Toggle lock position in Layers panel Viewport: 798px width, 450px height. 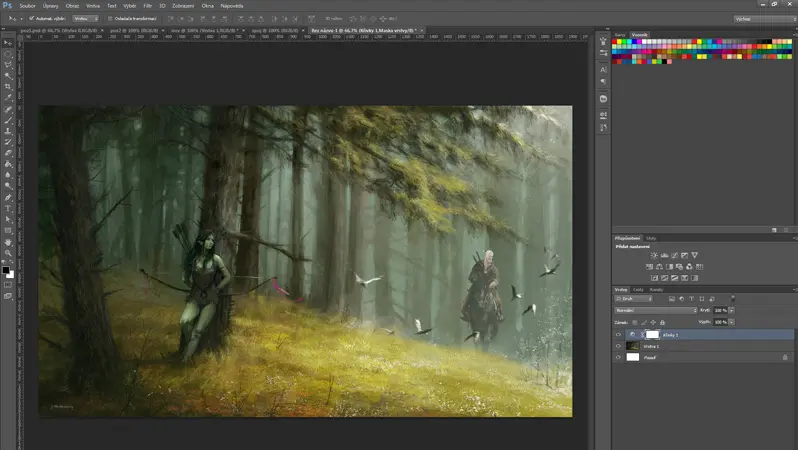pyautogui.click(x=653, y=322)
